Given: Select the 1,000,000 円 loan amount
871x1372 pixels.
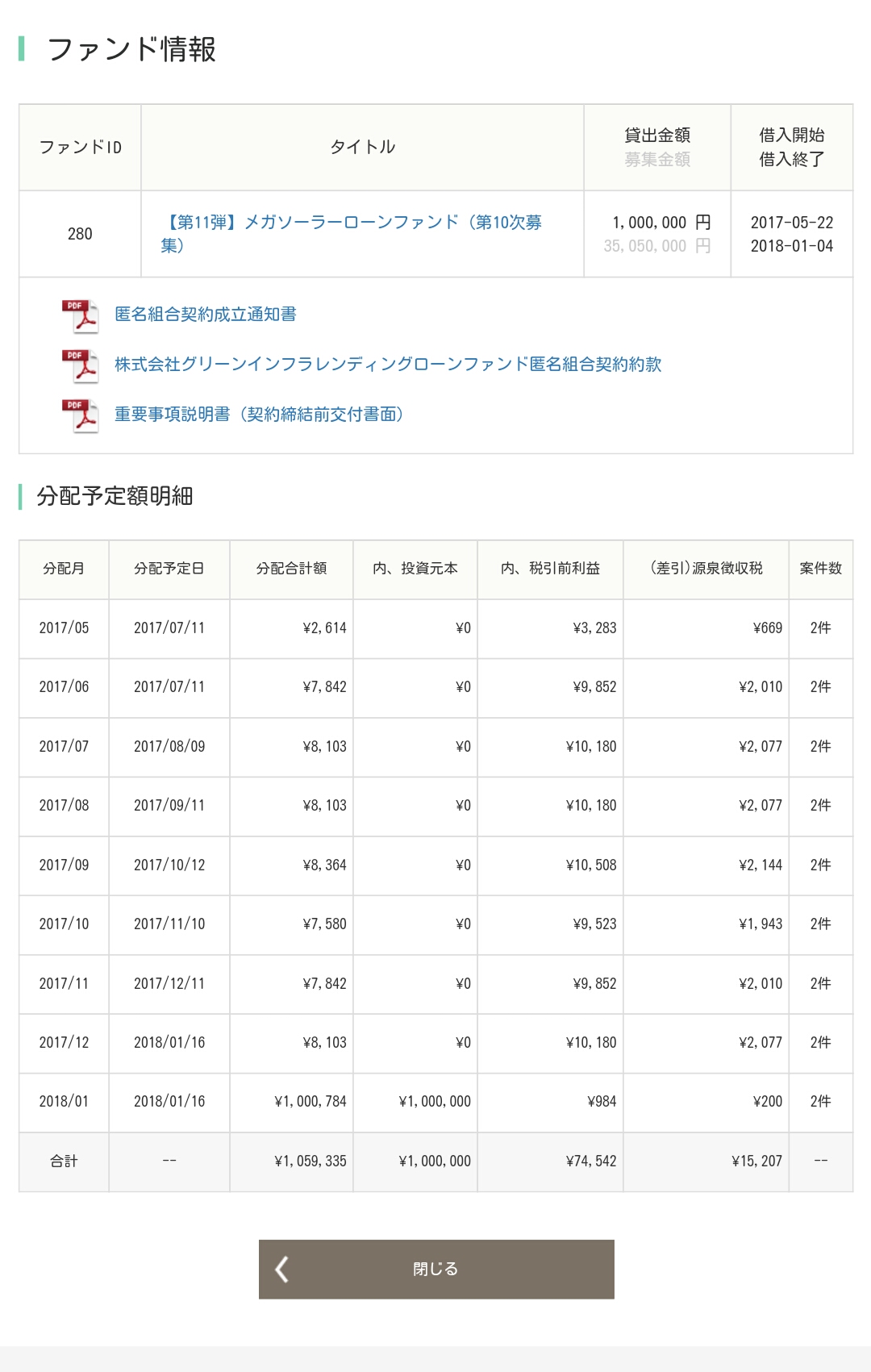Looking at the screenshot, I should pyautogui.click(x=661, y=223).
